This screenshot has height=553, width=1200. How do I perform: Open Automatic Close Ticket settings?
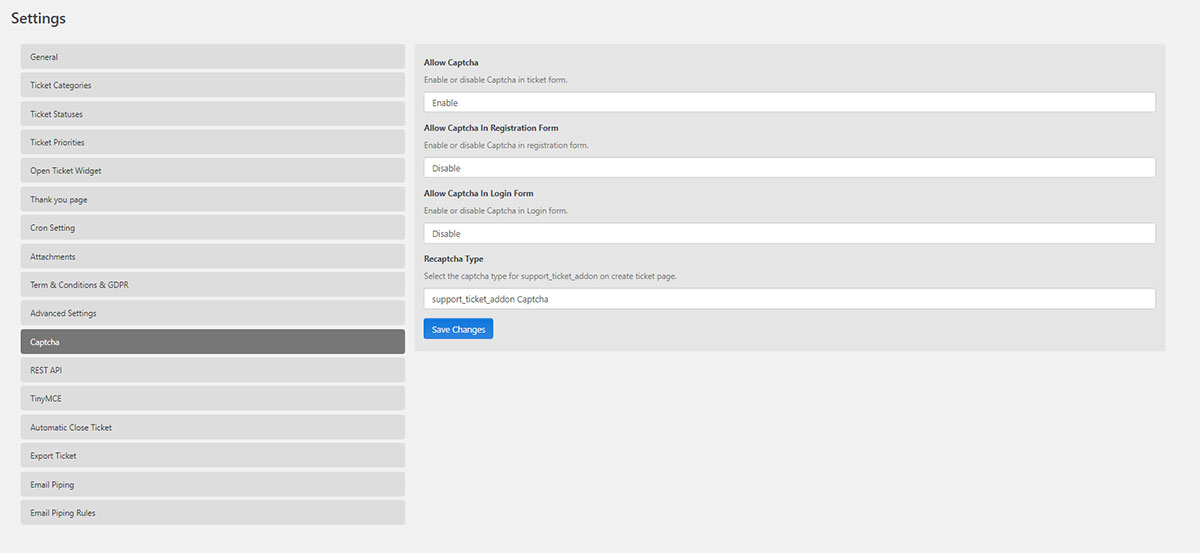(212, 427)
